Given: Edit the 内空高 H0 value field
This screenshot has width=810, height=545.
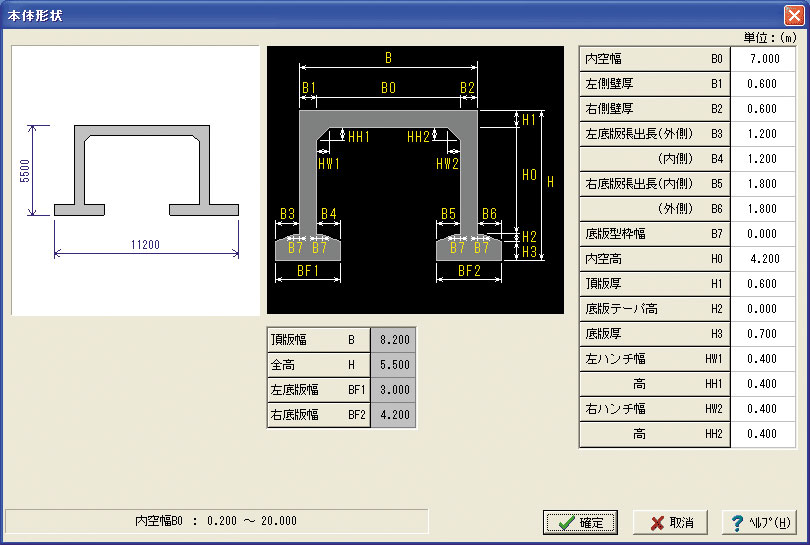Looking at the screenshot, I should tap(763, 258).
